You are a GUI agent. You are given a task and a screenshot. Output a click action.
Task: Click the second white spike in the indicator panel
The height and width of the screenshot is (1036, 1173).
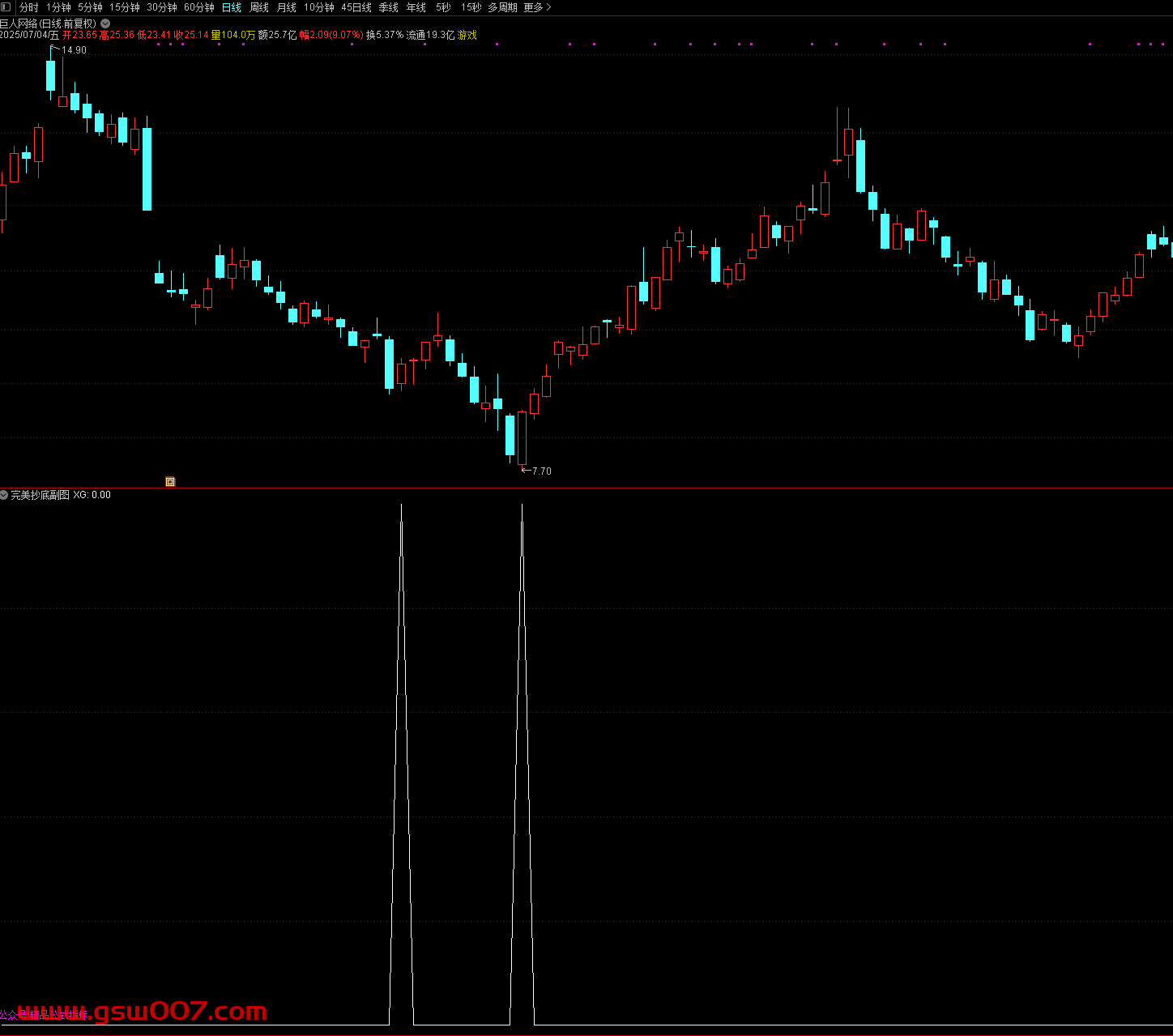pyautogui.click(x=522, y=765)
